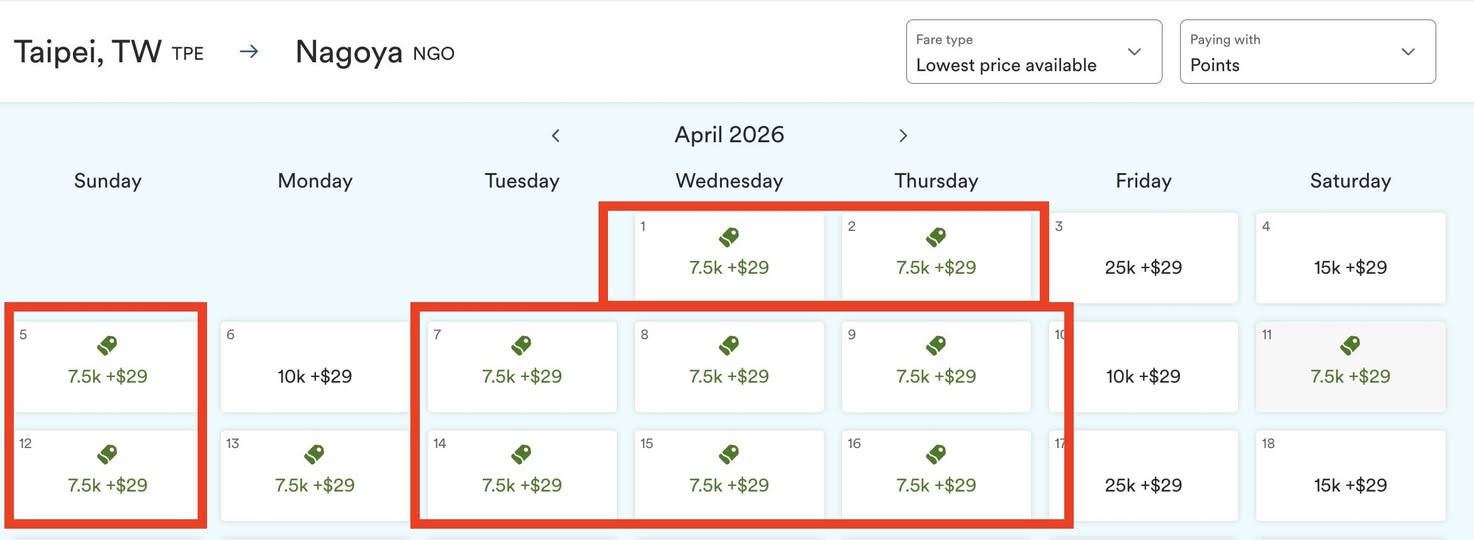1474x540 pixels.
Task: Go to the next month after April 2026
Action: (x=903, y=135)
